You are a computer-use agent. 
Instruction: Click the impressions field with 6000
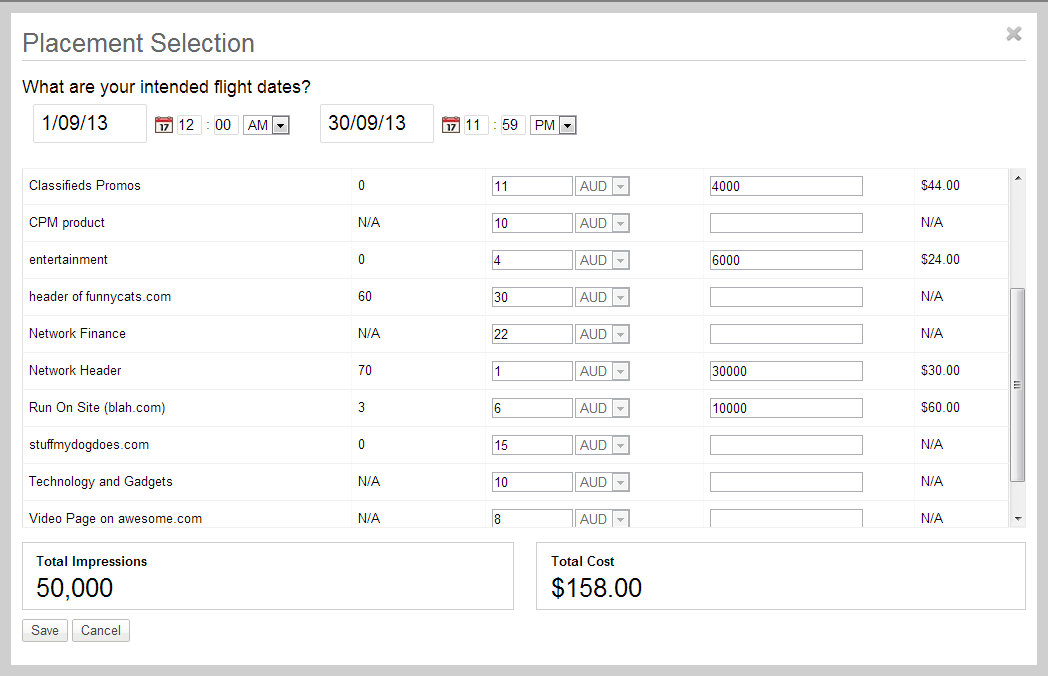point(786,260)
